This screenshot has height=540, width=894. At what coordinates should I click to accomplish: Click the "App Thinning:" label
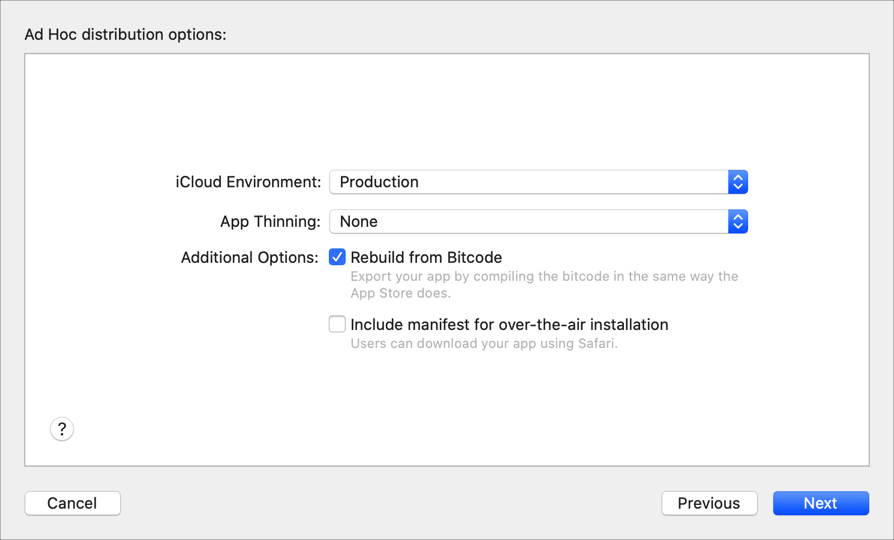270,222
